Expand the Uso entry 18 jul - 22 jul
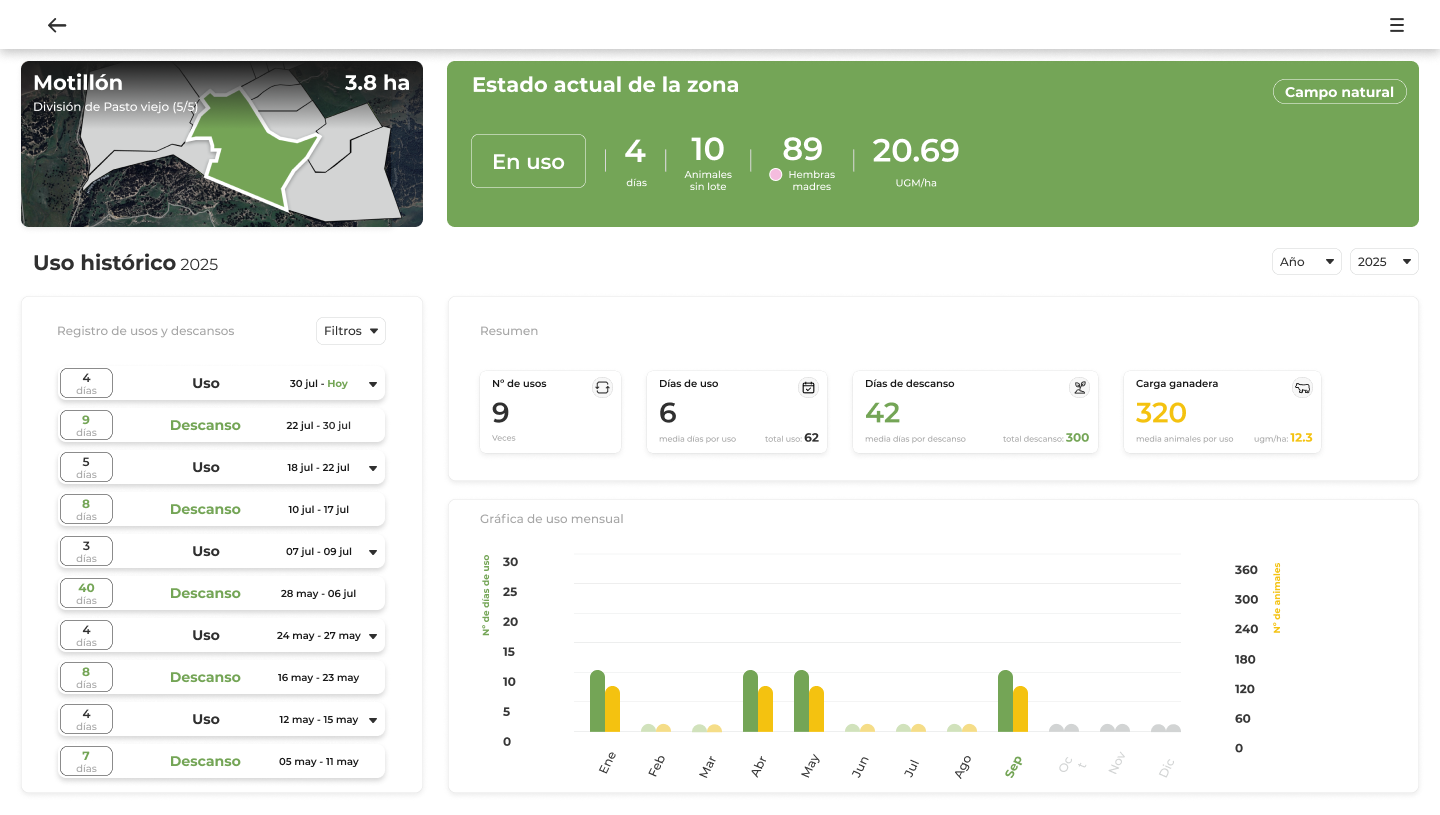Image resolution: width=1440 pixels, height=815 pixels. click(373, 468)
